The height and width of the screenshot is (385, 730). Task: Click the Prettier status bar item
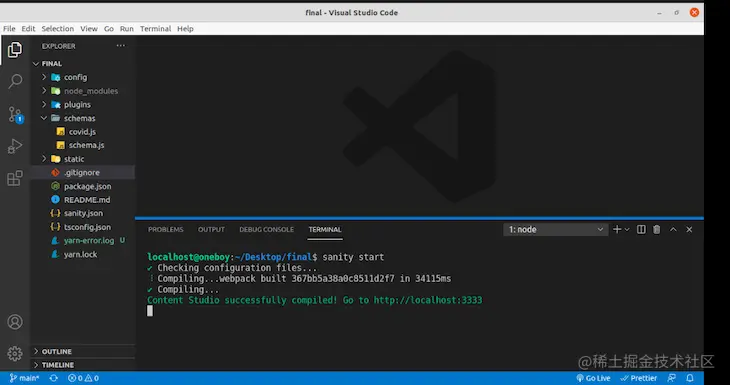coord(638,378)
